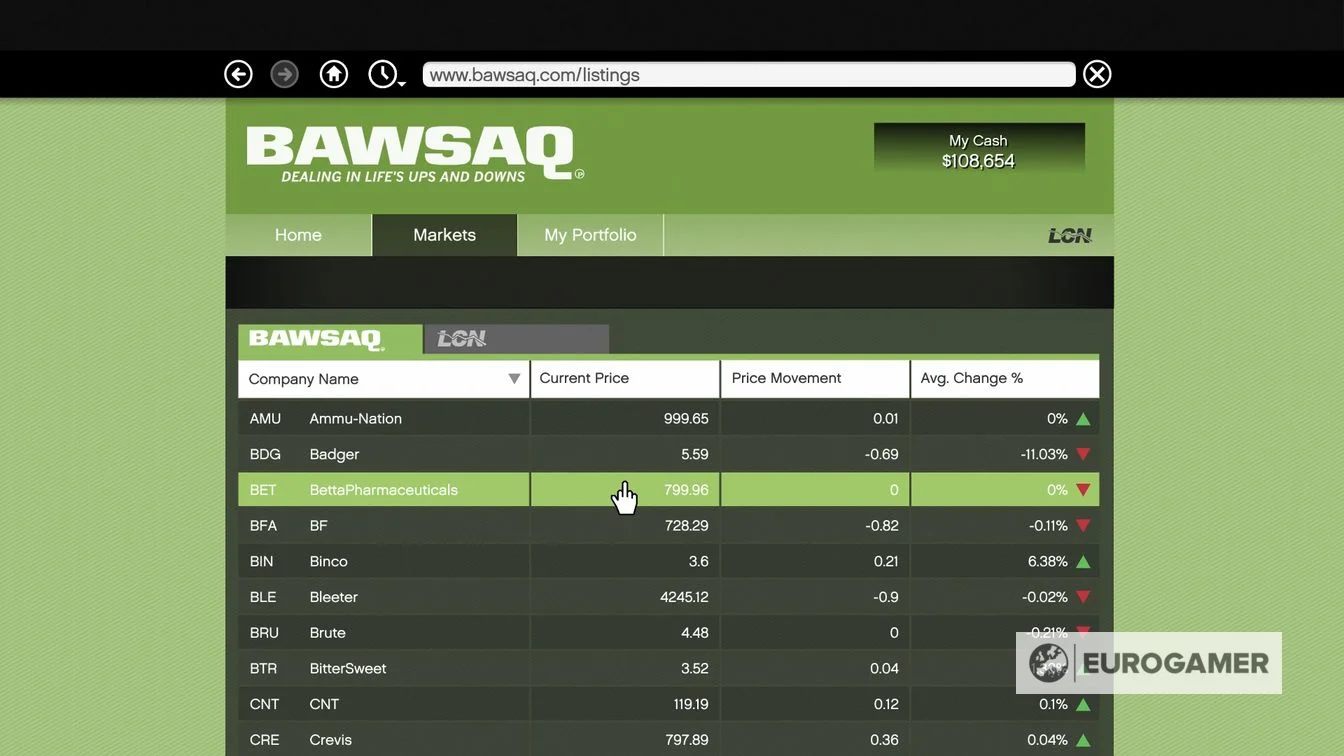This screenshot has height=756, width=1344.
Task: Go to the Home menu tab
Action: (x=298, y=235)
